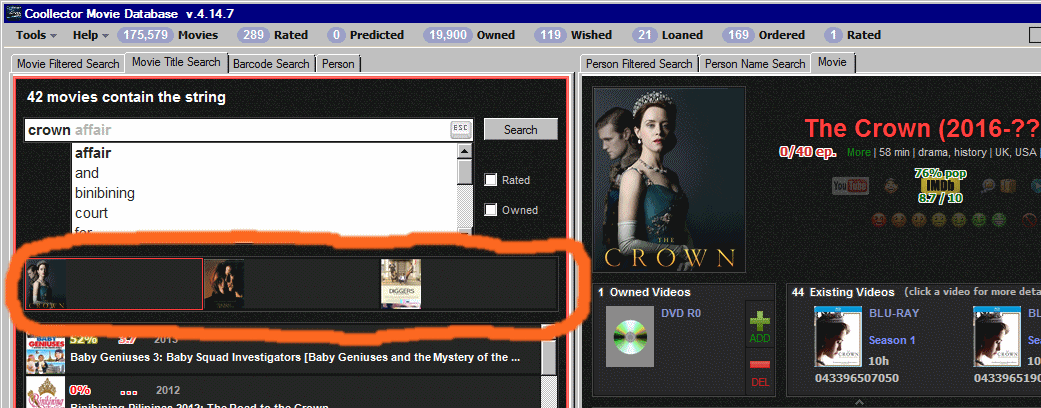
Task: Open the YouTube trailer icon
Action: (x=850, y=186)
